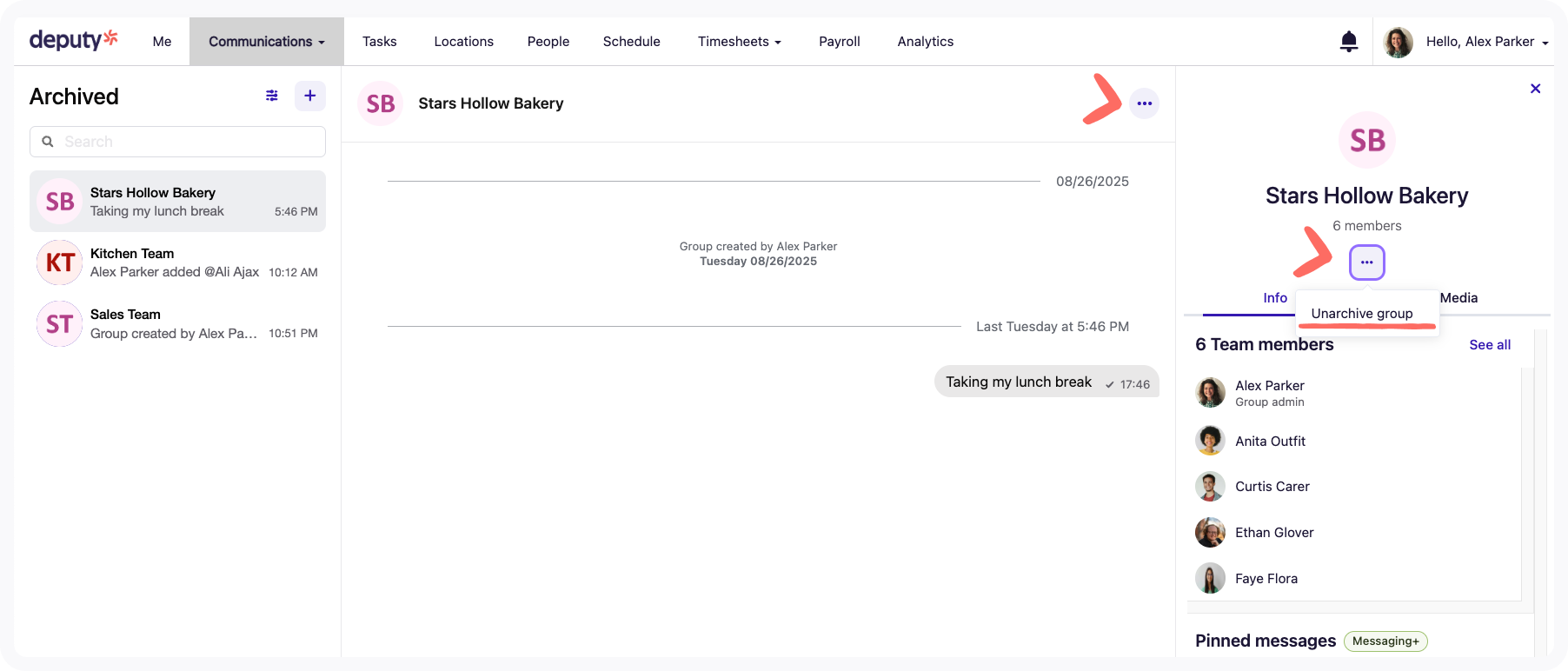Close the group info panel

(1535, 89)
